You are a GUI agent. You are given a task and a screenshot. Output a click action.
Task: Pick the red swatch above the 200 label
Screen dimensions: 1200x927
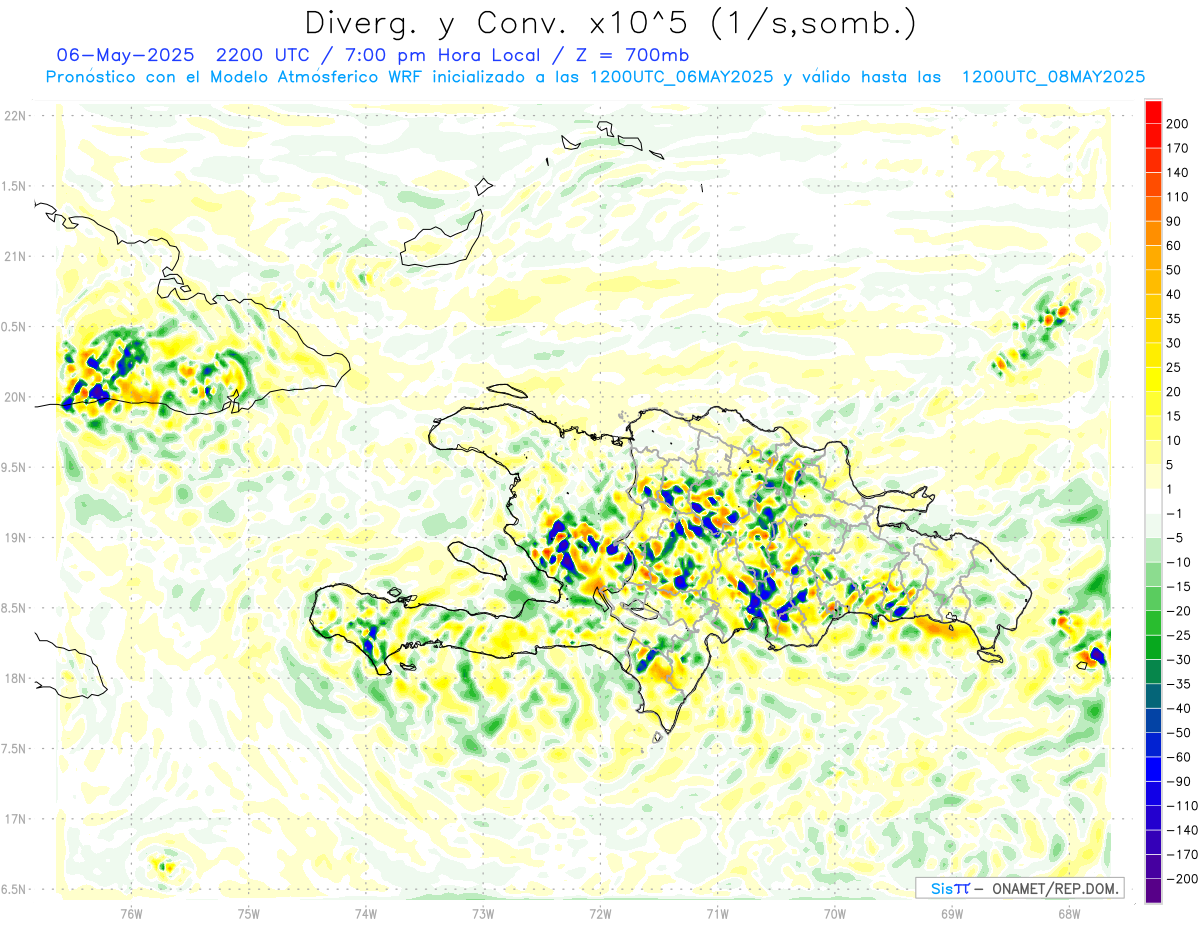click(1153, 111)
